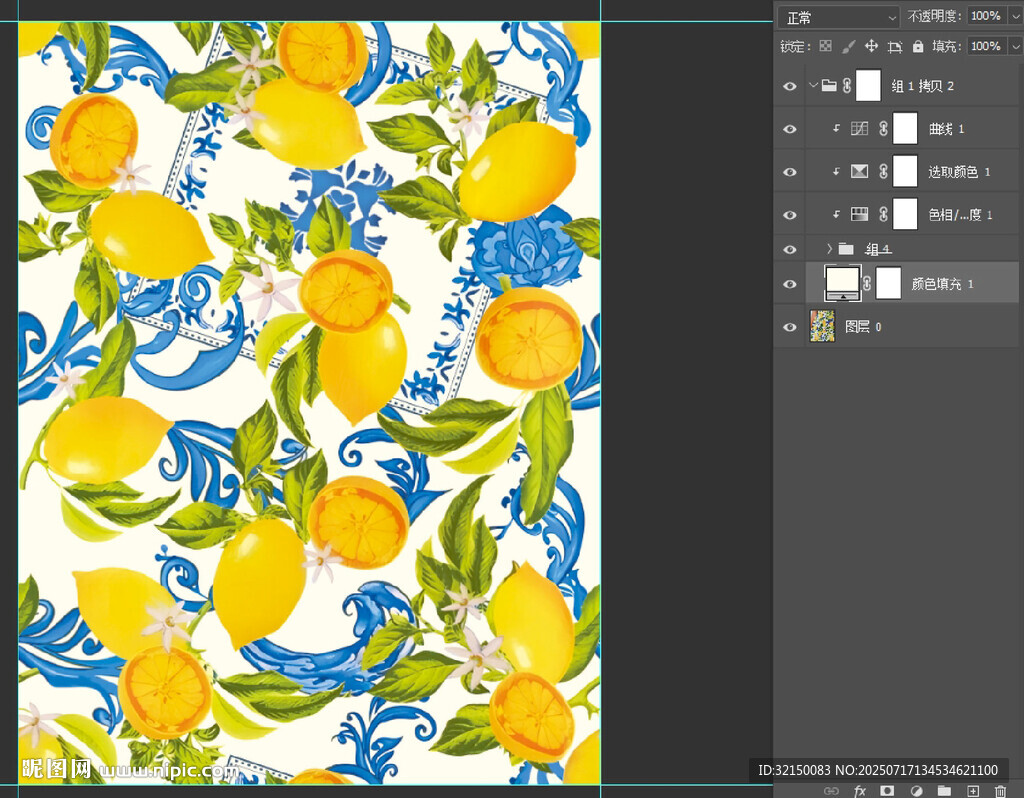Click the lock image pixels brush icon

[848, 46]
